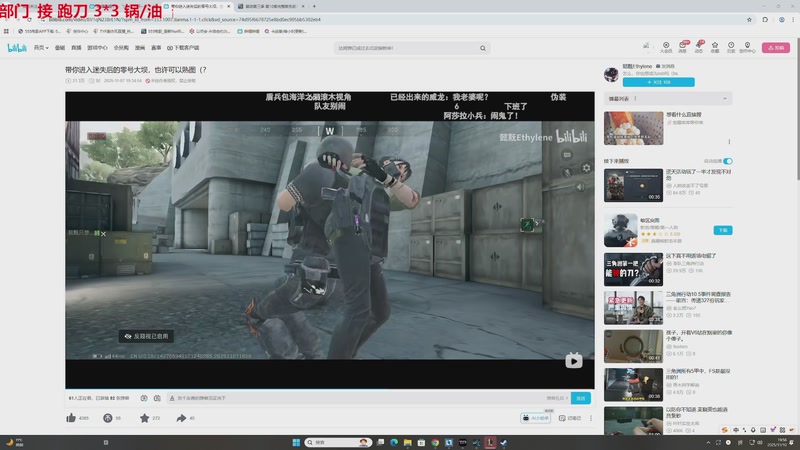Toggle the danmaku display switch icon
800x450 pixels.
144,398
